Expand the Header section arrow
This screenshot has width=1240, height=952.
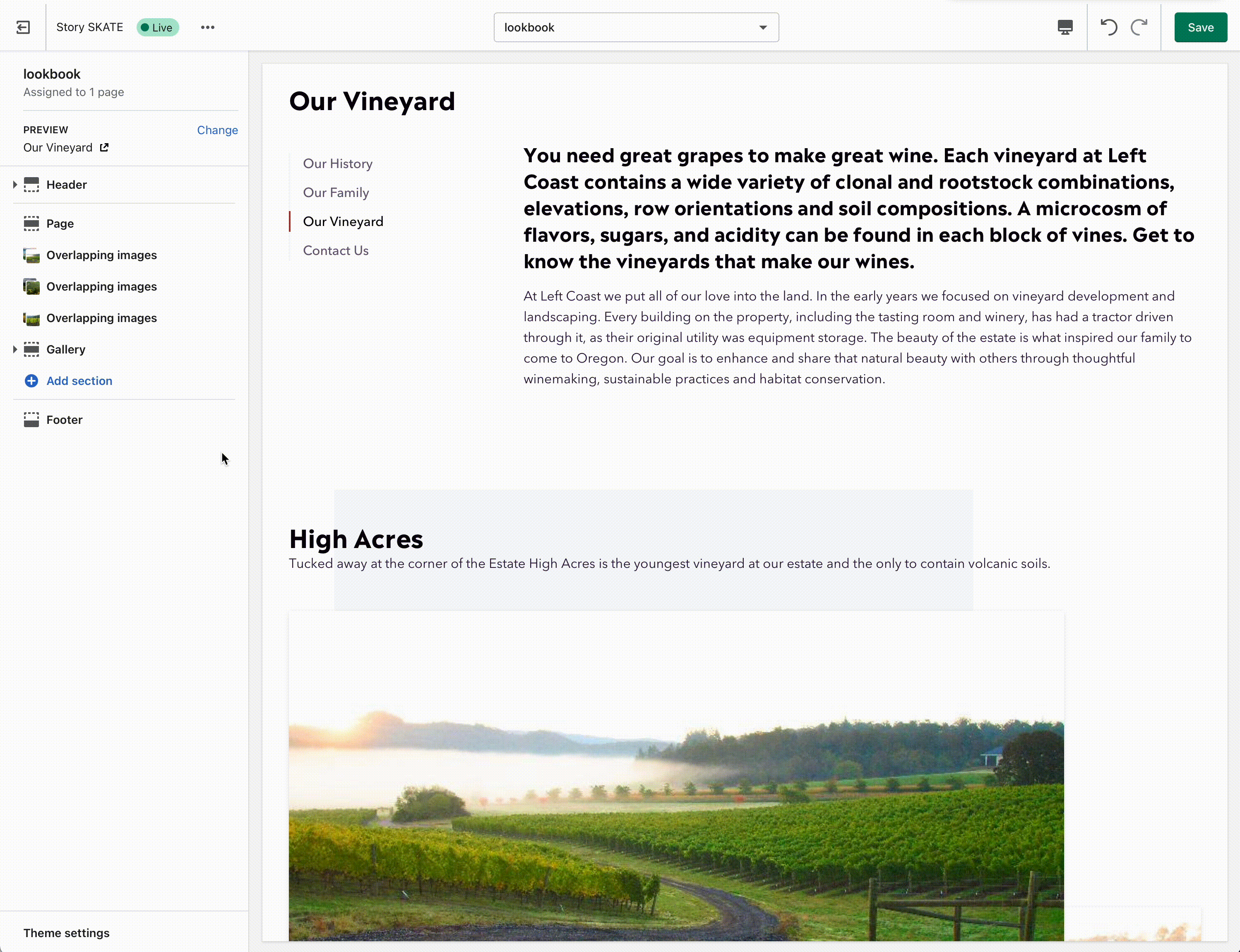(x=15, y=185)
